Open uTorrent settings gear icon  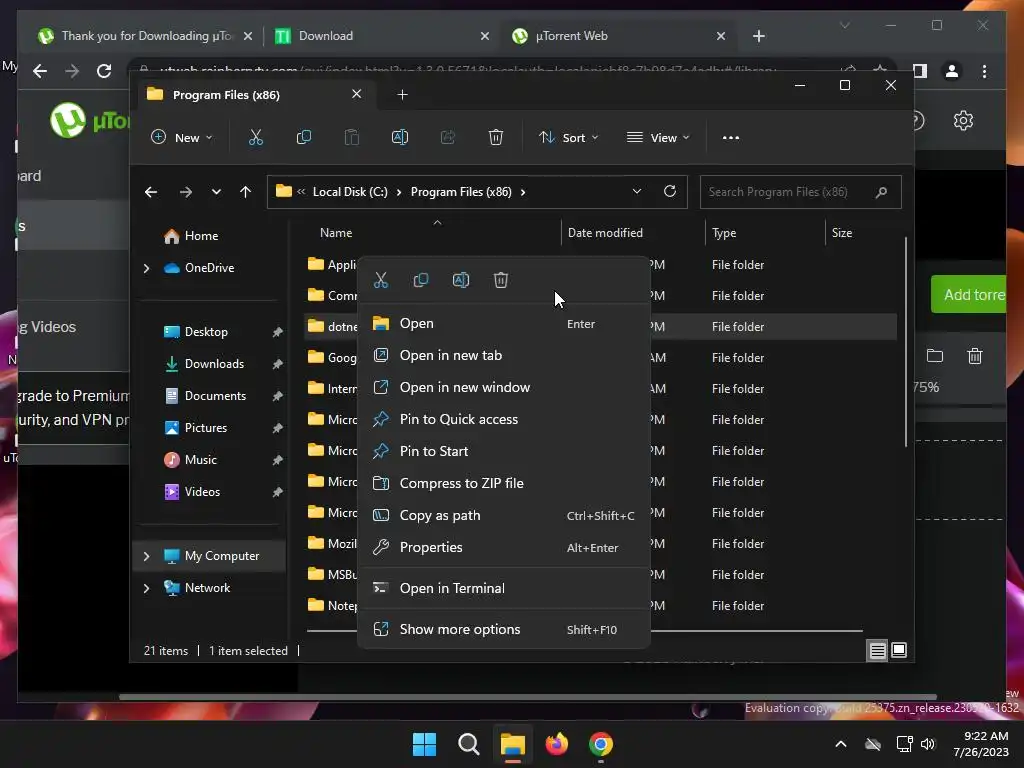coord(963,120)
